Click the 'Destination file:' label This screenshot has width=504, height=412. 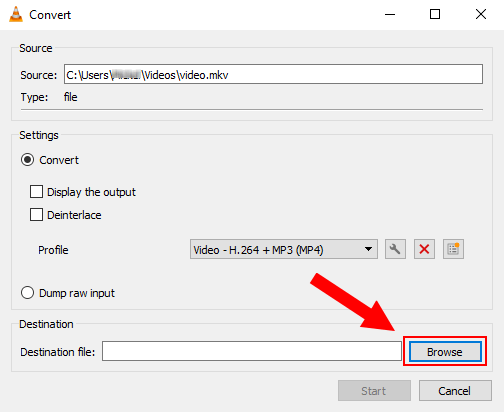tap(58, 352)
